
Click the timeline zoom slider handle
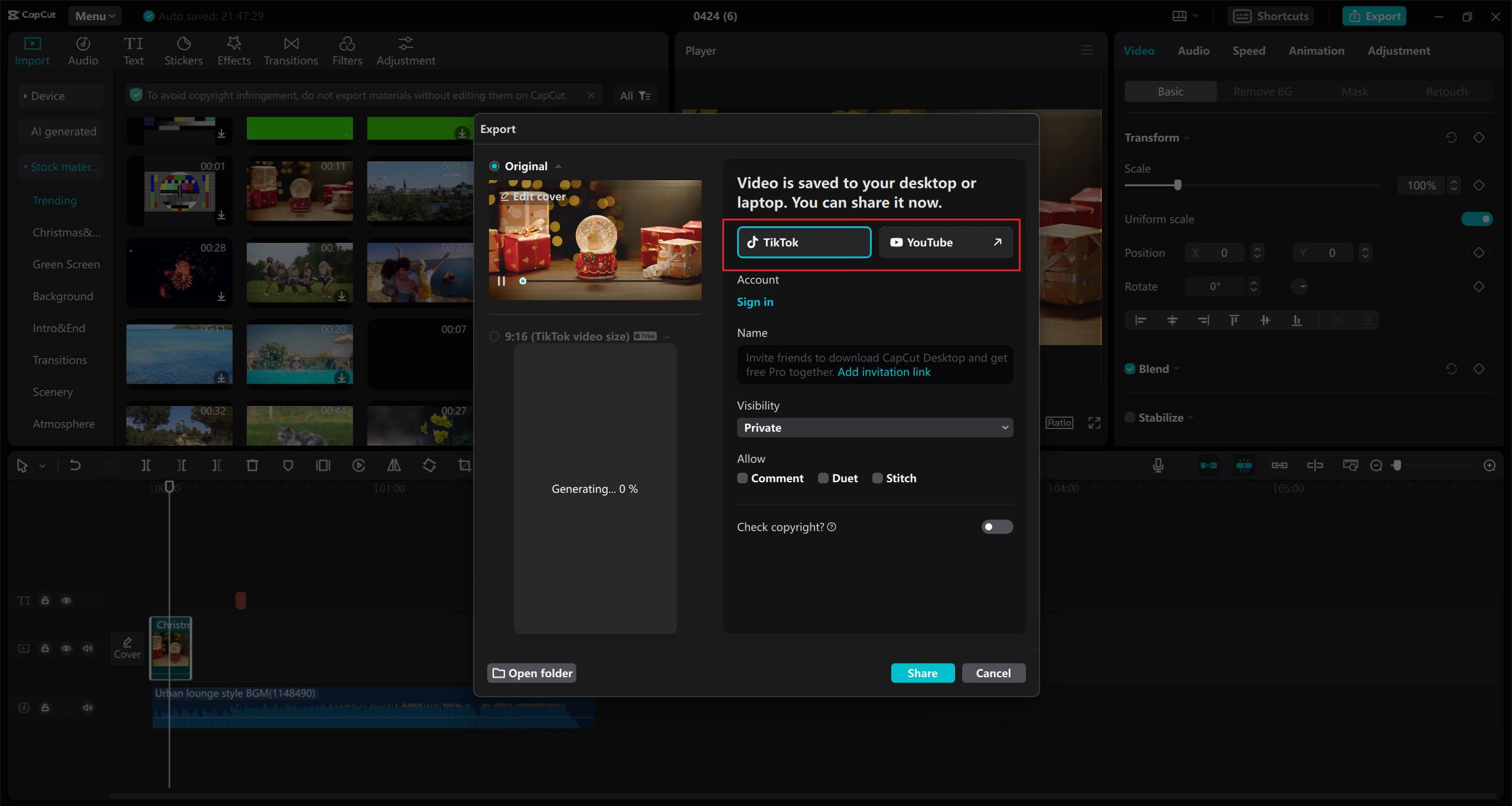coord(1397,466)
